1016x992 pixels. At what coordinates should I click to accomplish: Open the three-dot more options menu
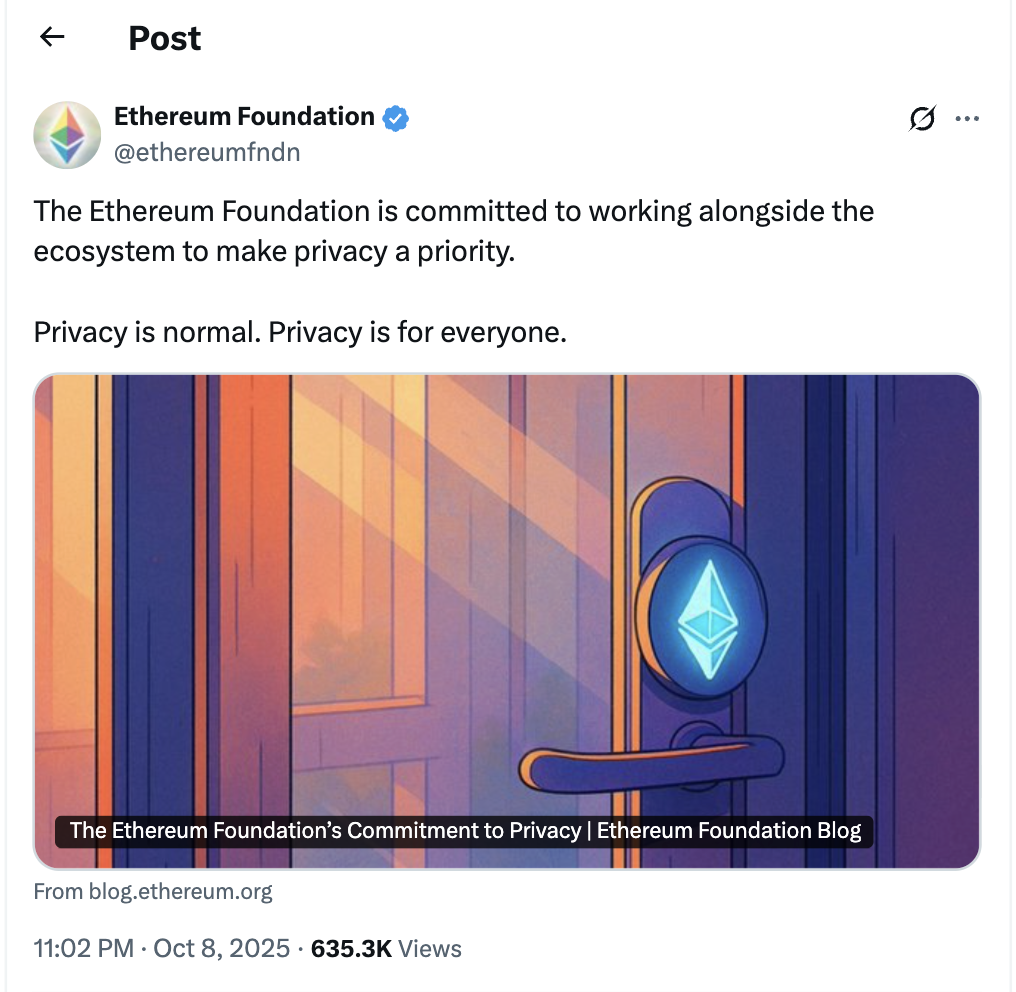point(967,119)
